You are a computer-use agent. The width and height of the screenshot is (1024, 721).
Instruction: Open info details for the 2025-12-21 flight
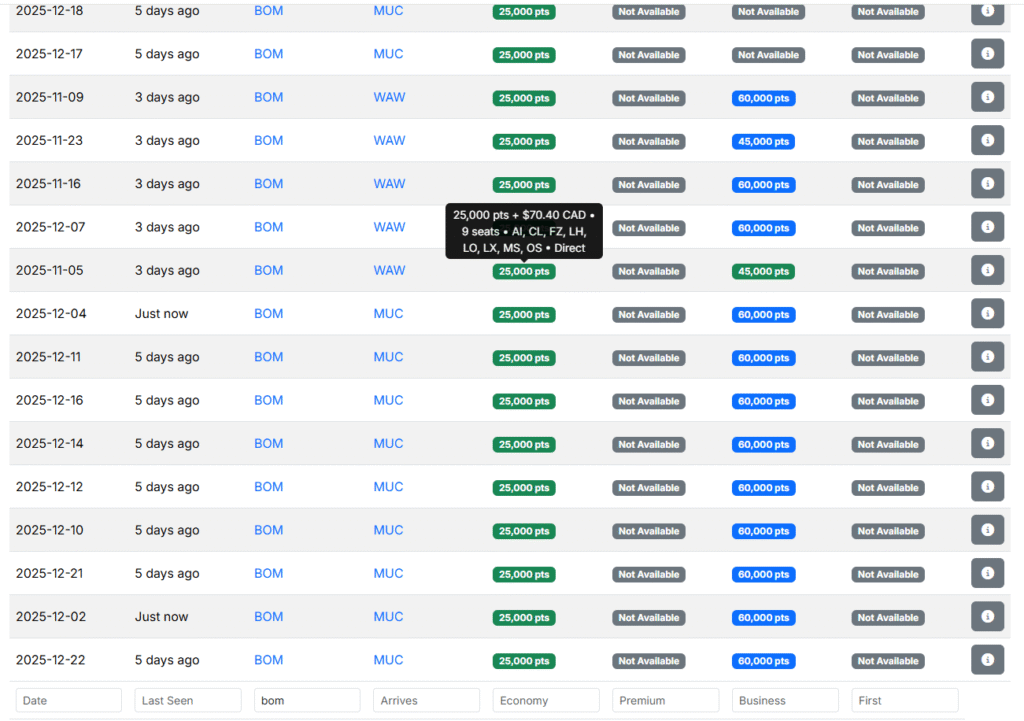tap(987, 573)
